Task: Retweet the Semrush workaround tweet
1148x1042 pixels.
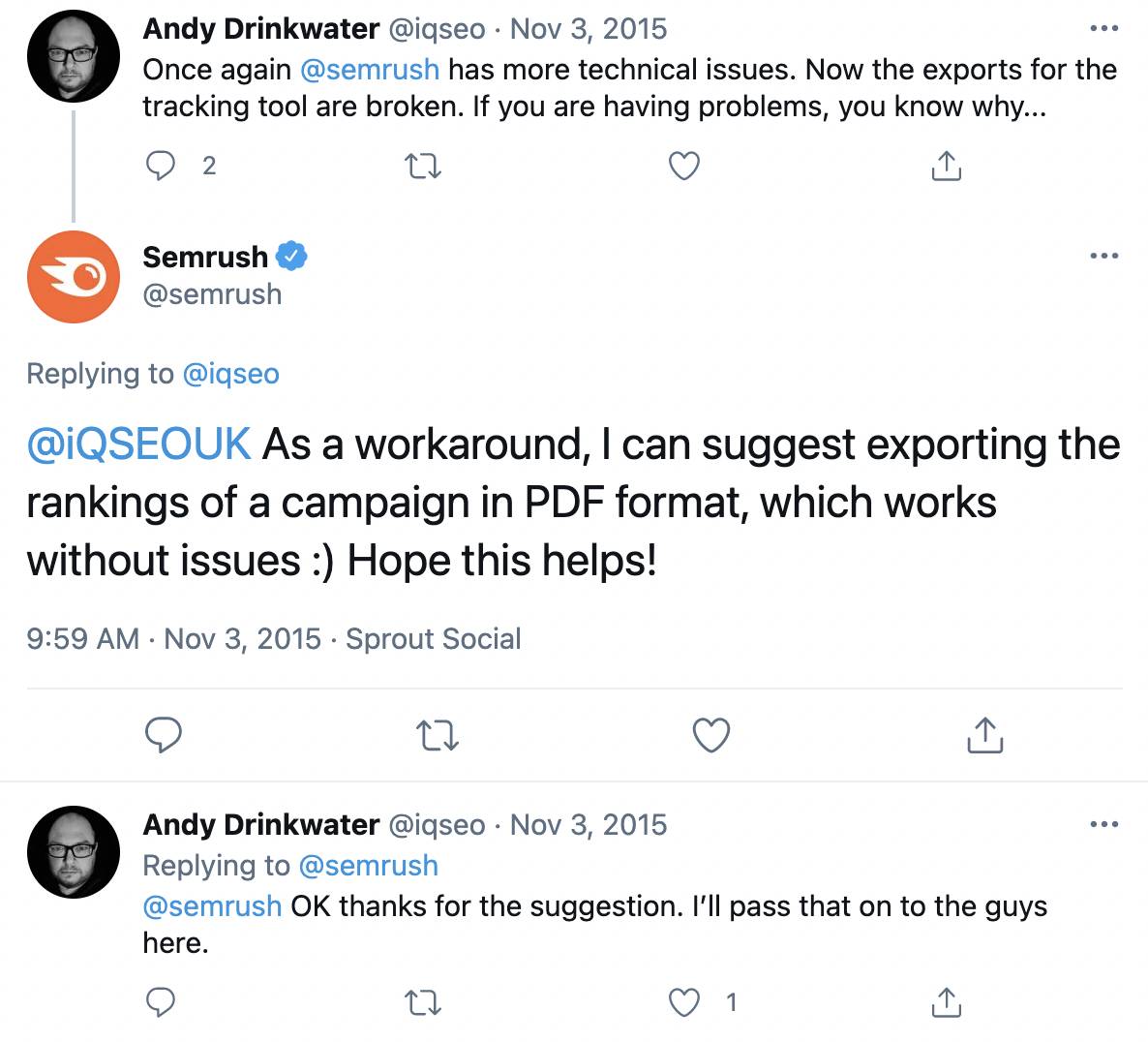Action: [x=438, y=735]
